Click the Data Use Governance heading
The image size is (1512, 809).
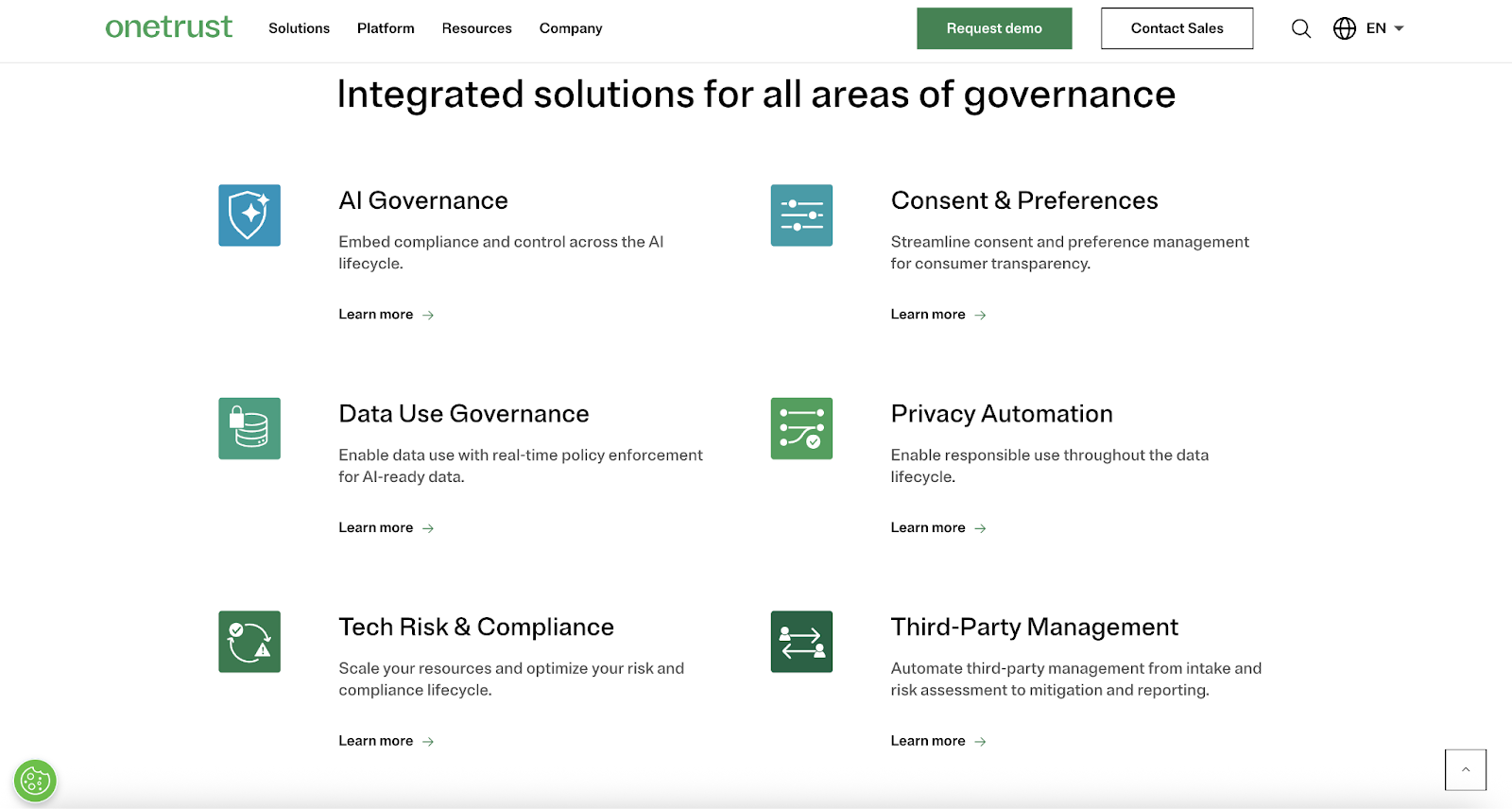pos(464,414)
